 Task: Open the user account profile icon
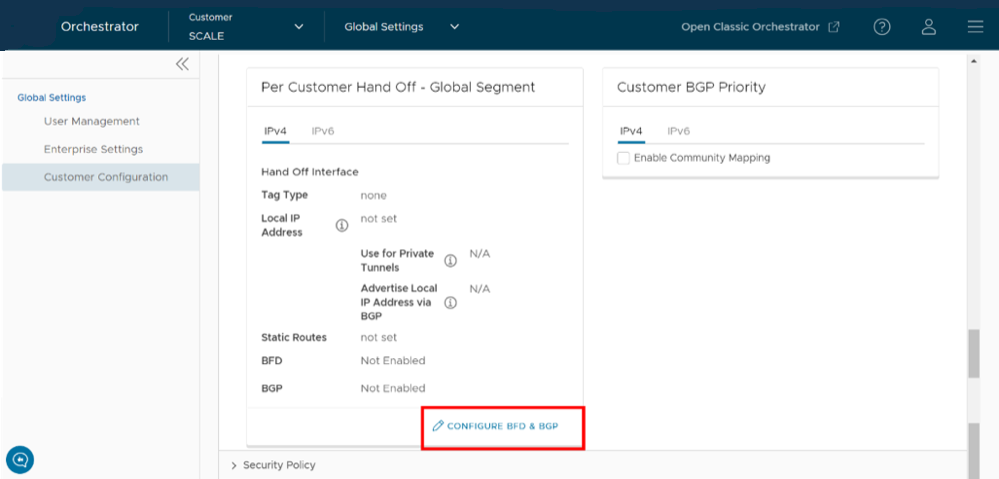(928, 27)
